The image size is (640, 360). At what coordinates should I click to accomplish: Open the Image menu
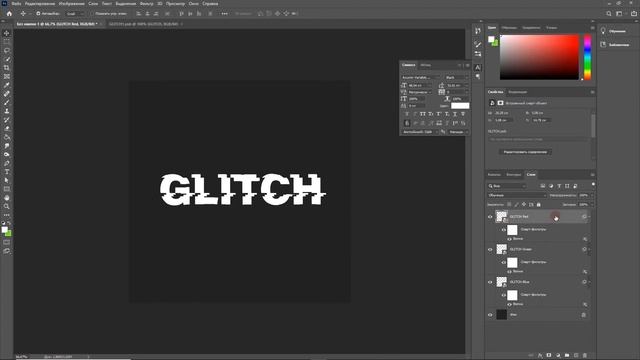pos(71,3)
